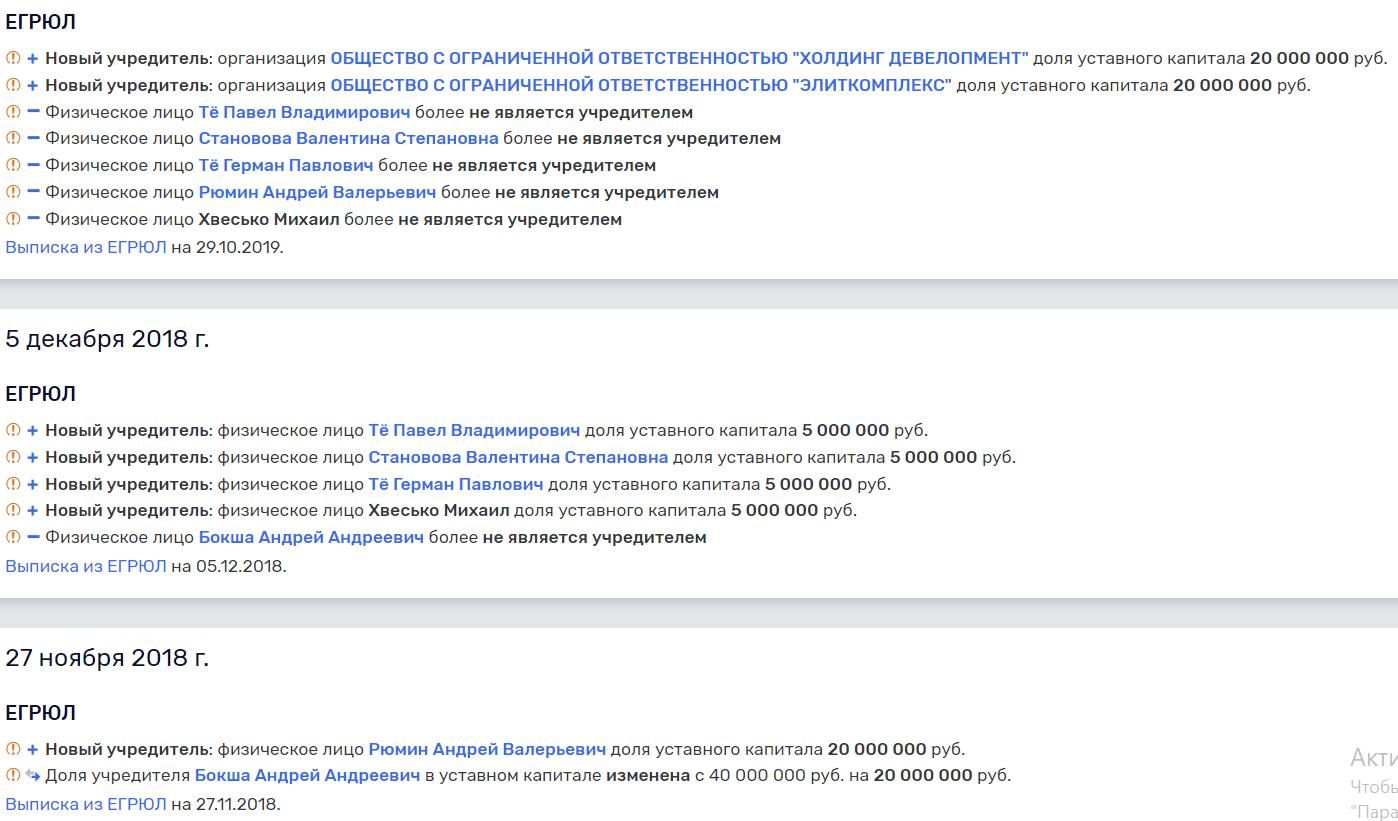Open Бокша Андрей Андреевич link in the share changed row
Image resolution: width=1398 pixels, height=821 pixels.
[x=307, y=775]
